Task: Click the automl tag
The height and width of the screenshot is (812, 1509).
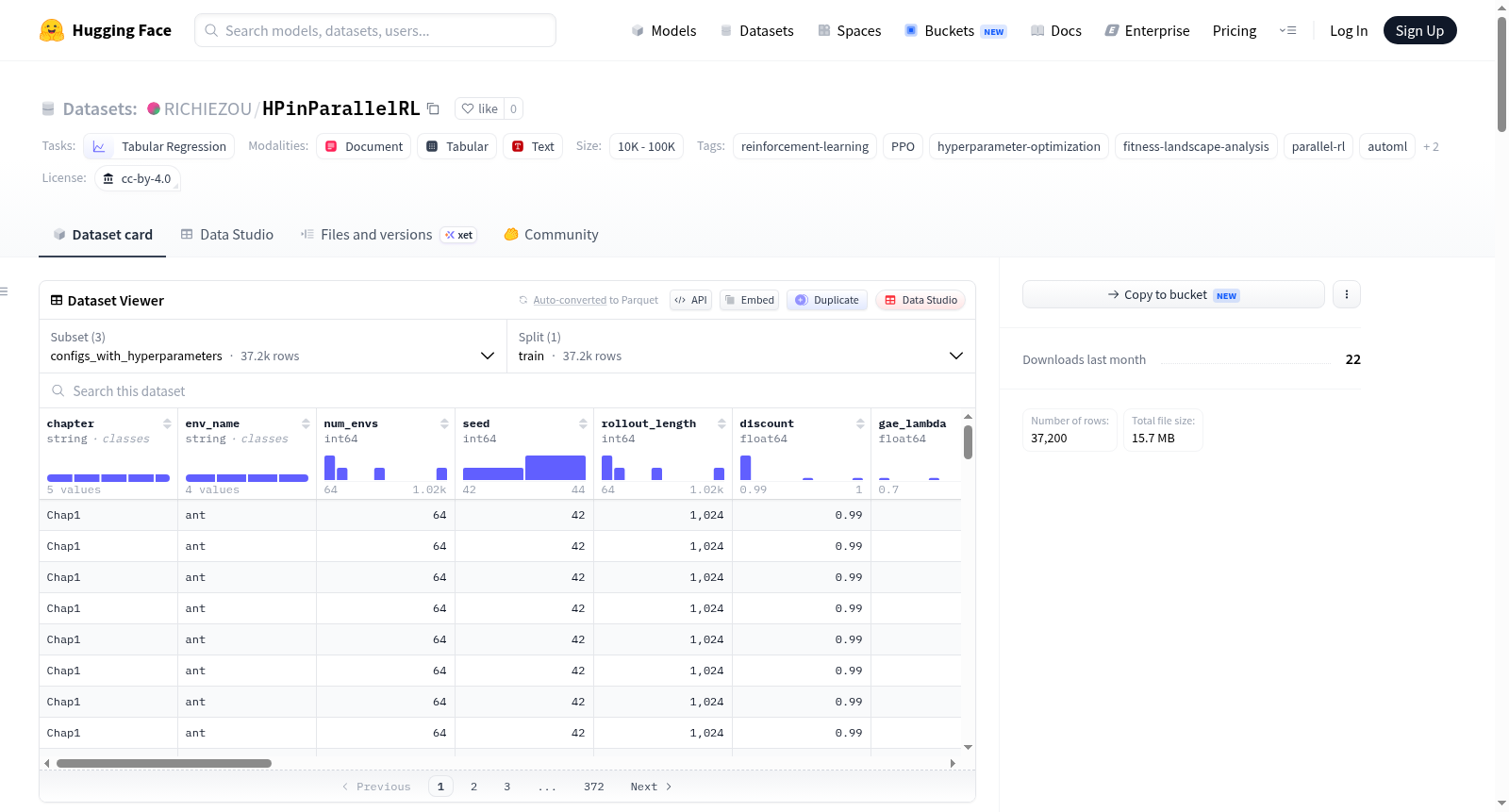Action: tap(1387, 146)
